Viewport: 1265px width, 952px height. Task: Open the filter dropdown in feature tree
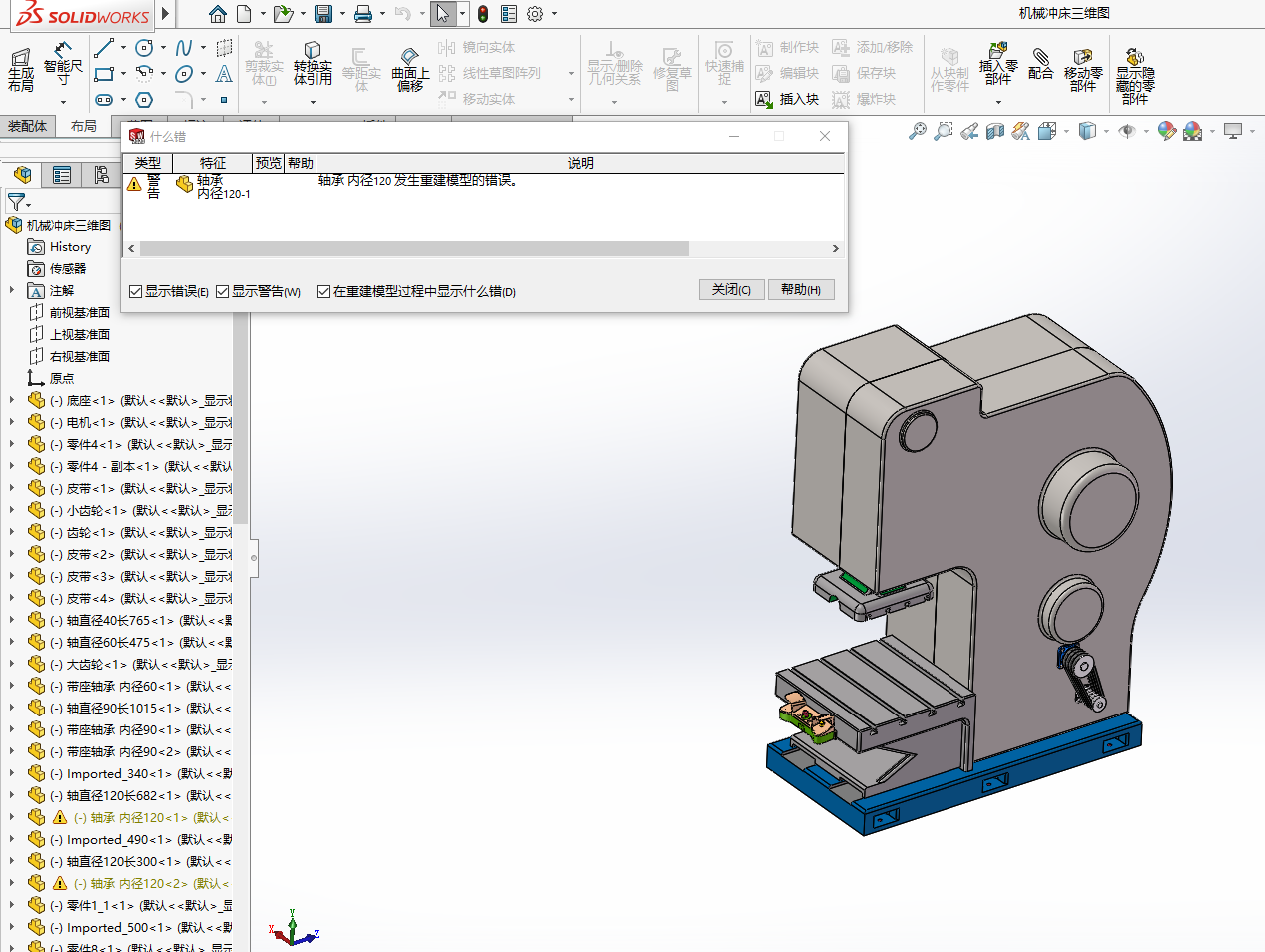tap(19, 203)
